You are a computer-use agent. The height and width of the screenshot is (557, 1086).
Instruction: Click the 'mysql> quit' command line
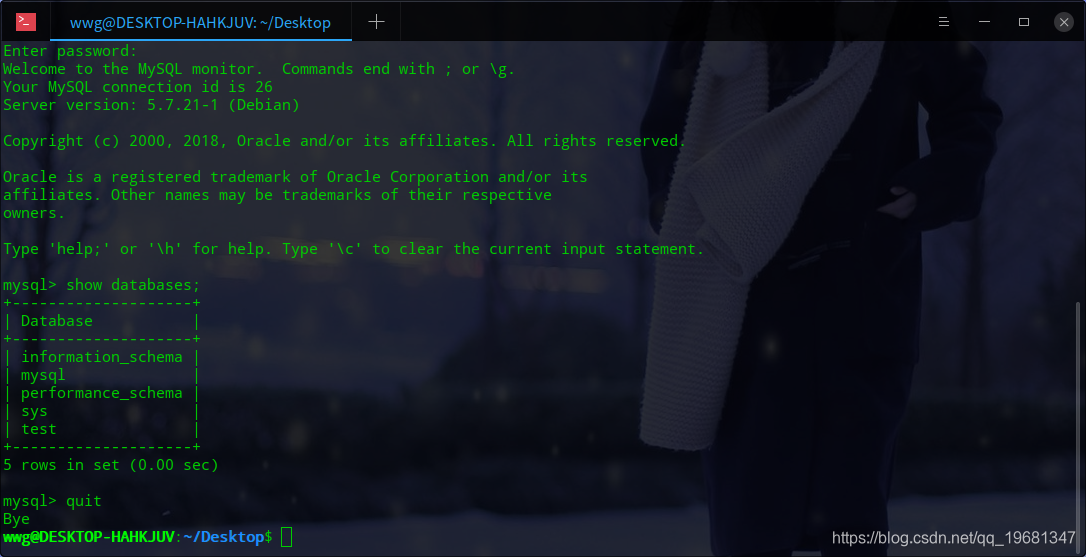(52, 501)
